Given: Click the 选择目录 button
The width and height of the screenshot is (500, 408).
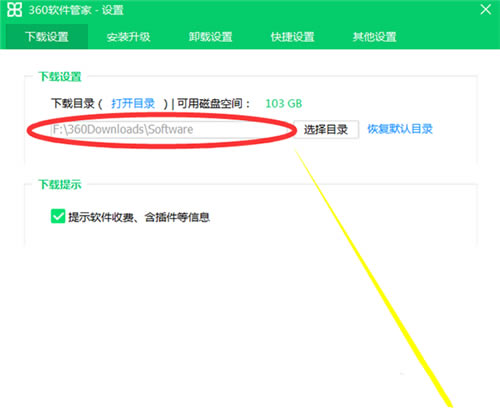Looking at the screenshot, I should [326, 129].
